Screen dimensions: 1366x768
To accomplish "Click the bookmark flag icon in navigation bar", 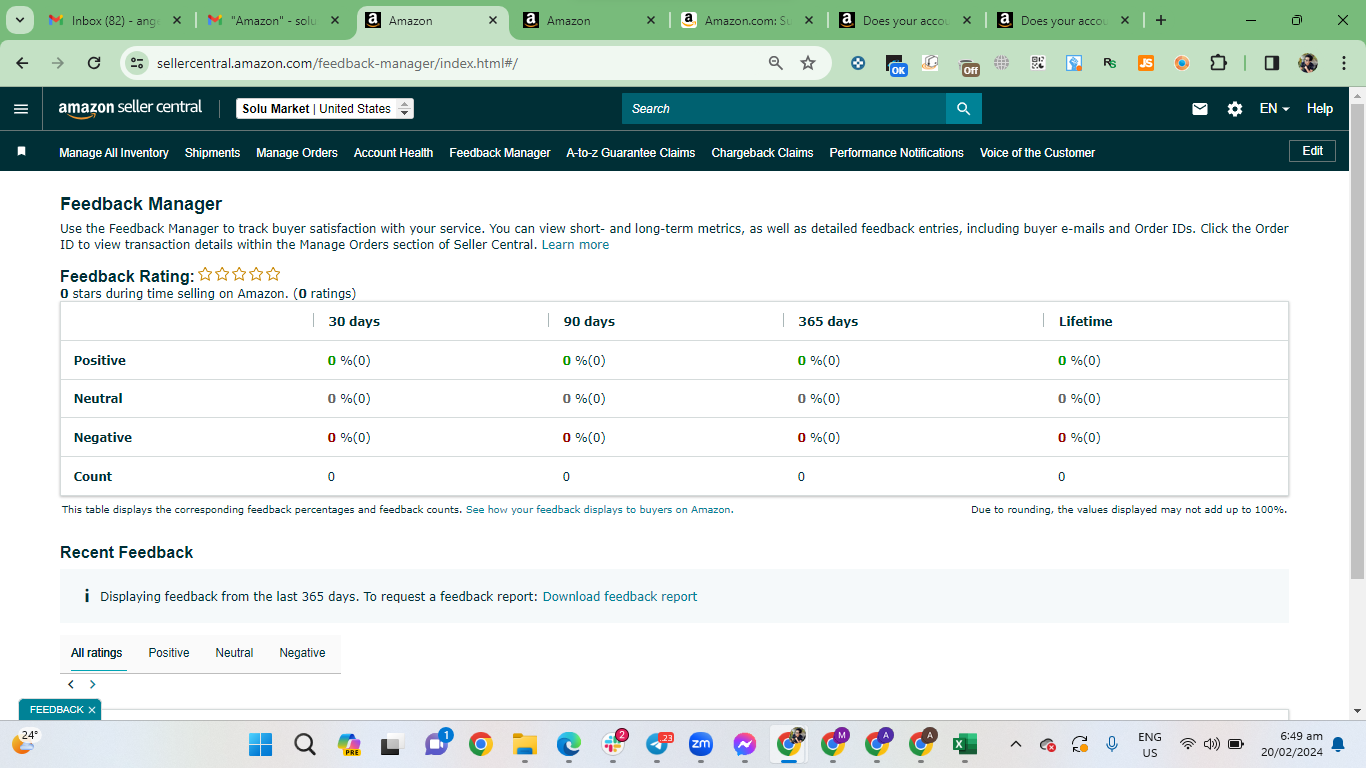I will pyautogui.click(x=21, y=152).
